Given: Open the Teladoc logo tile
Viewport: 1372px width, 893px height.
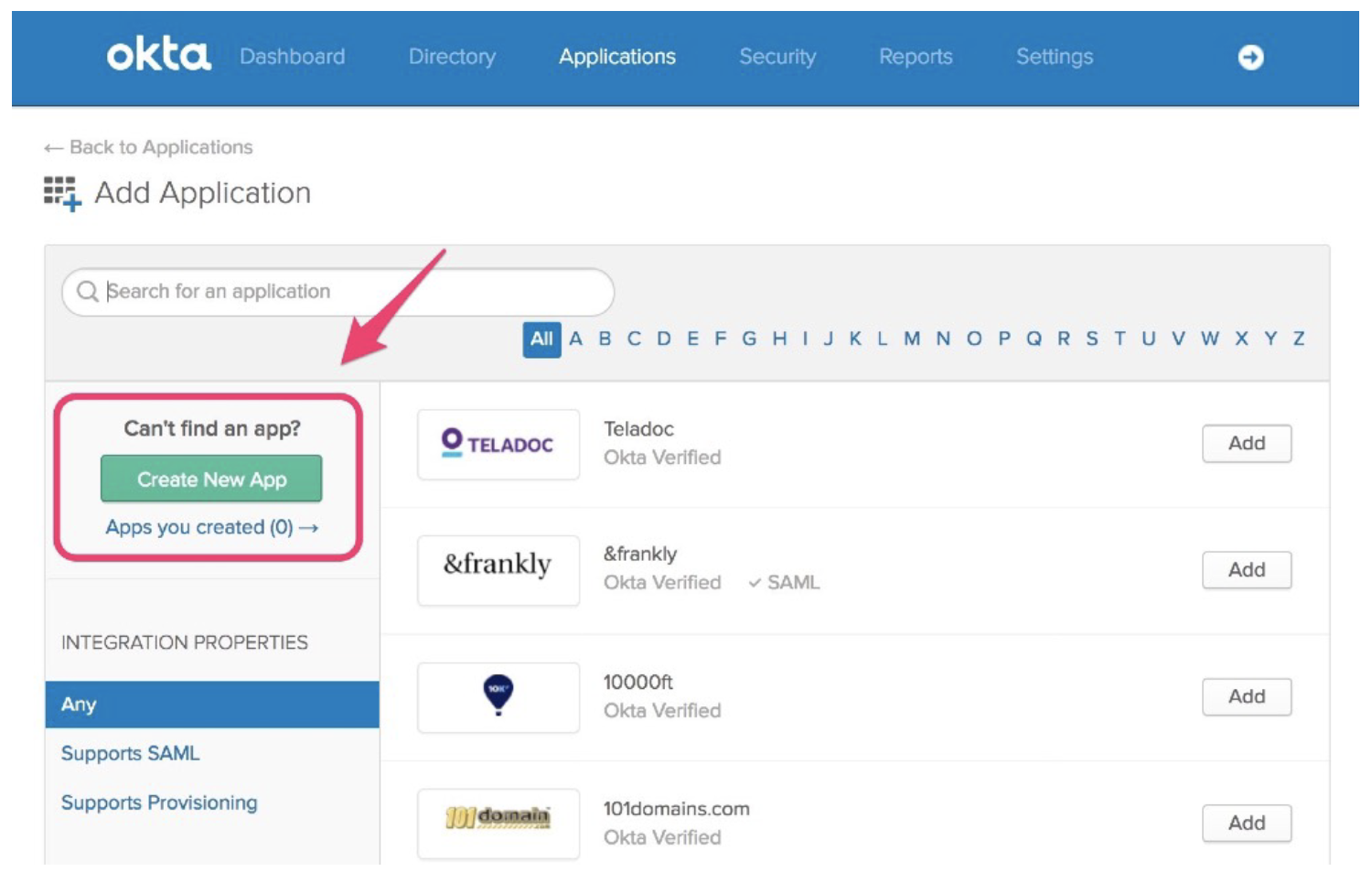Looking at the screenshot, I should (498, 445).
